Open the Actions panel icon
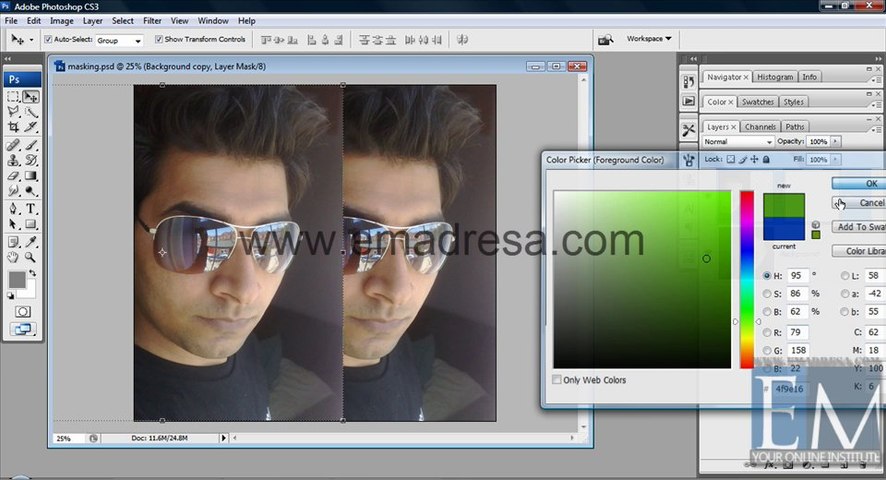886x480 pixels. [689, 101]
